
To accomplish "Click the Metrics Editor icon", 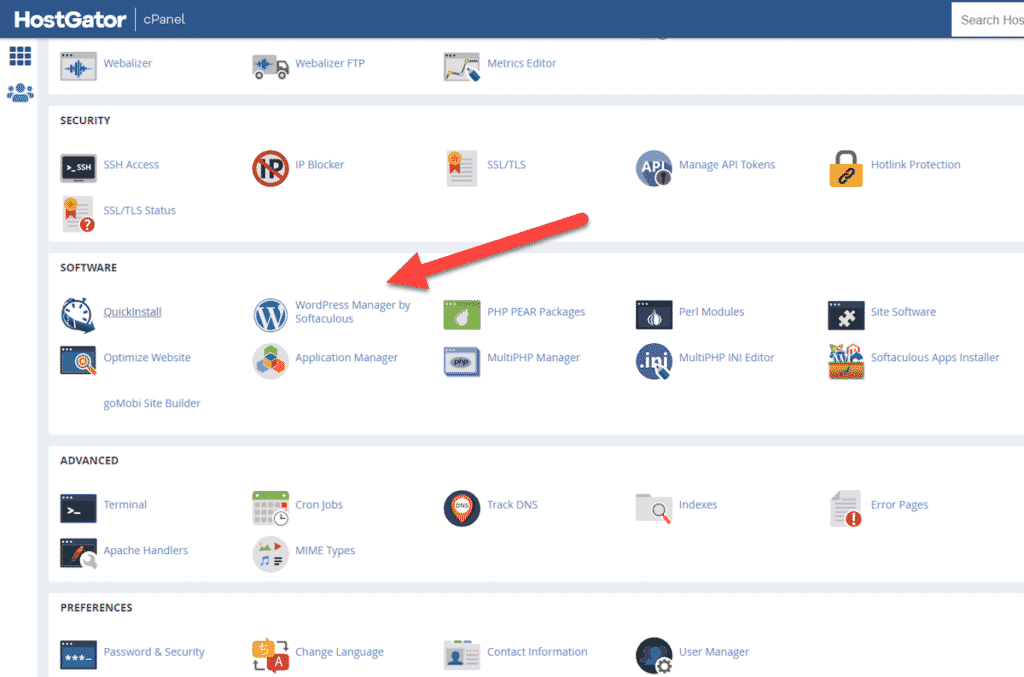I will pos(462,67).
